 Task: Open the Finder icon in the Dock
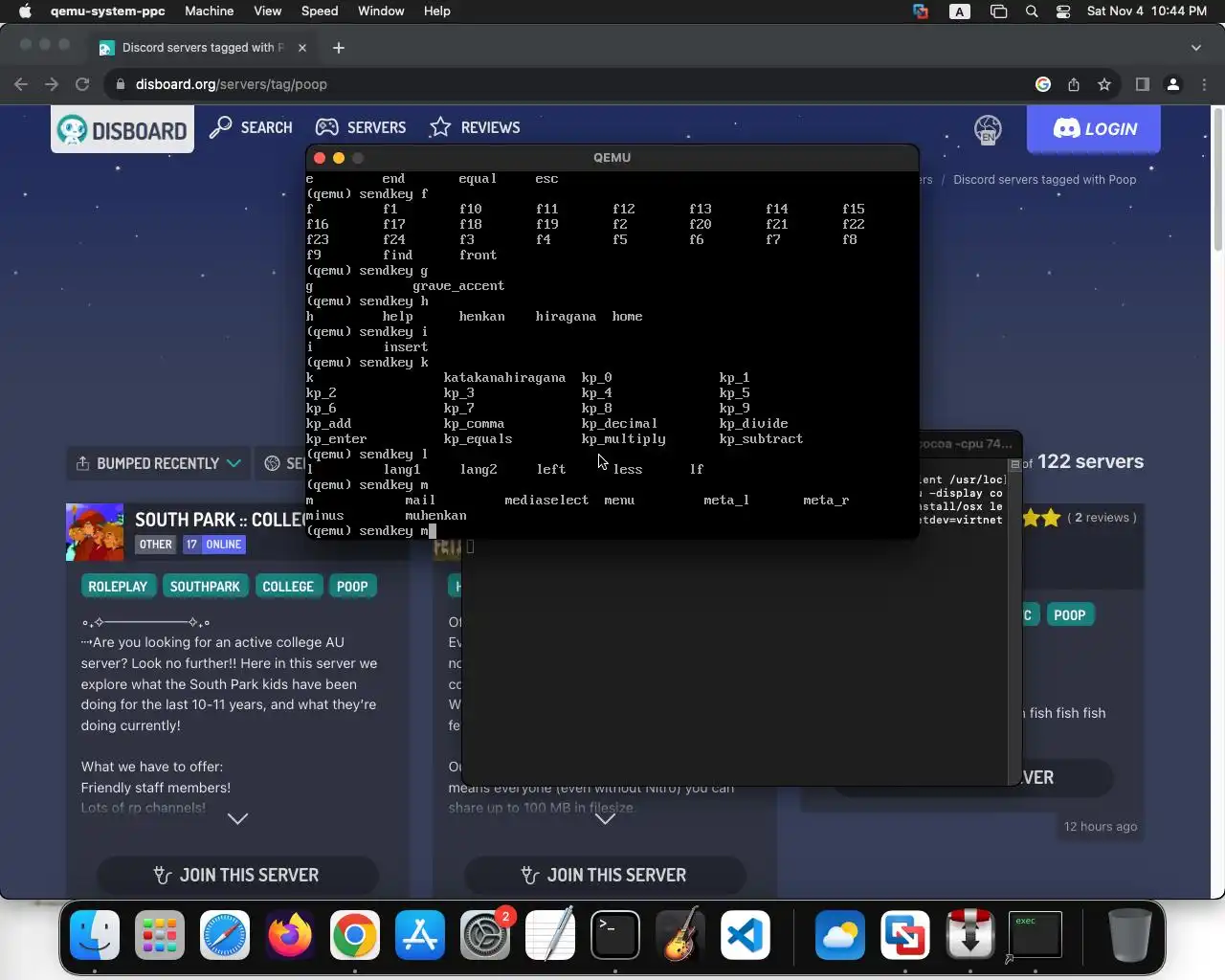coord(95,935)
